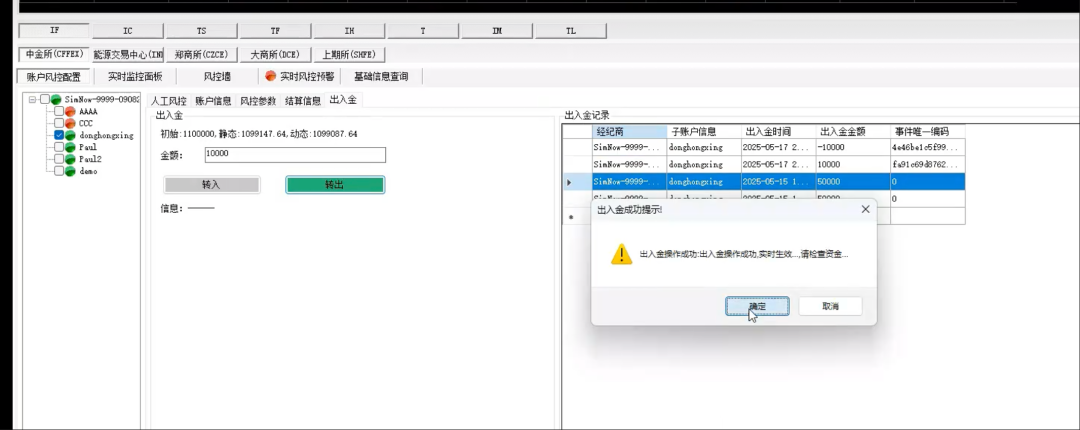Open the 实时监控面板 section
Image resolution: width=1080 pixels, height=430 pixels.
point(135,76)
